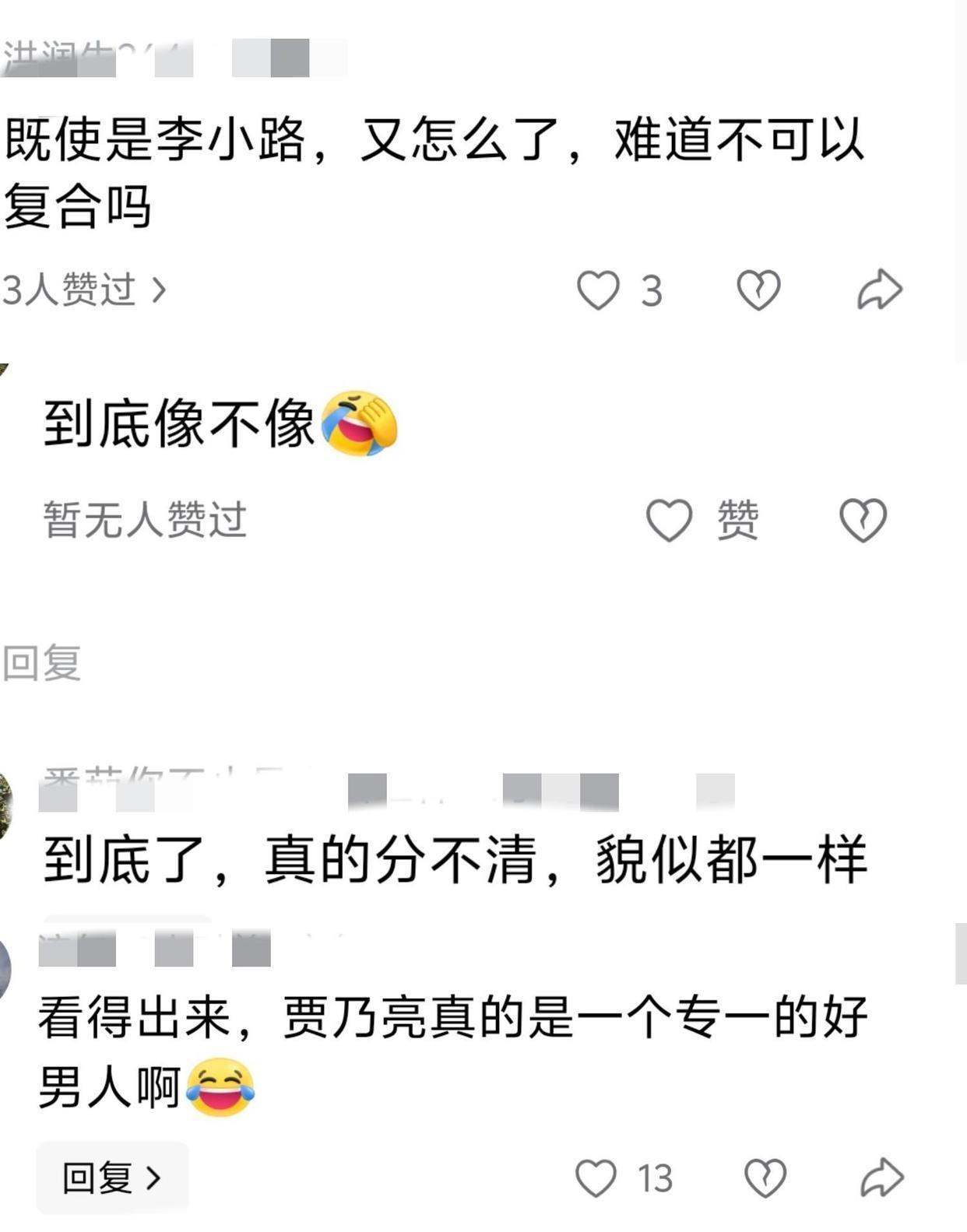Image resolution: width=967 pixels, height=1232 pixels.
Task: Tap the face-palm laughing emoji
Action: (358, 424)
